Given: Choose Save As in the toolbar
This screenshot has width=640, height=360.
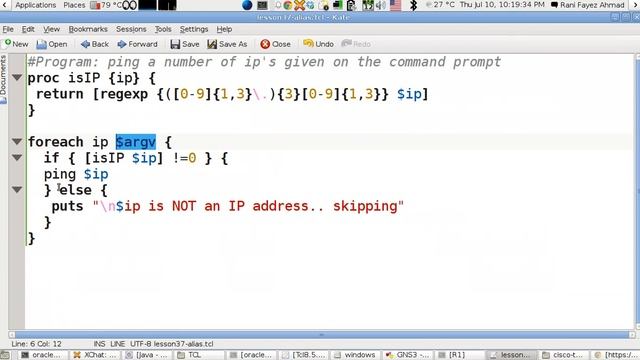Looking at the screenshot, I should point(227,44).
